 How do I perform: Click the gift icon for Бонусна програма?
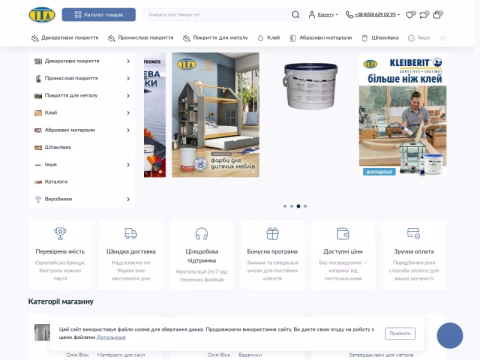pos(272,233)
